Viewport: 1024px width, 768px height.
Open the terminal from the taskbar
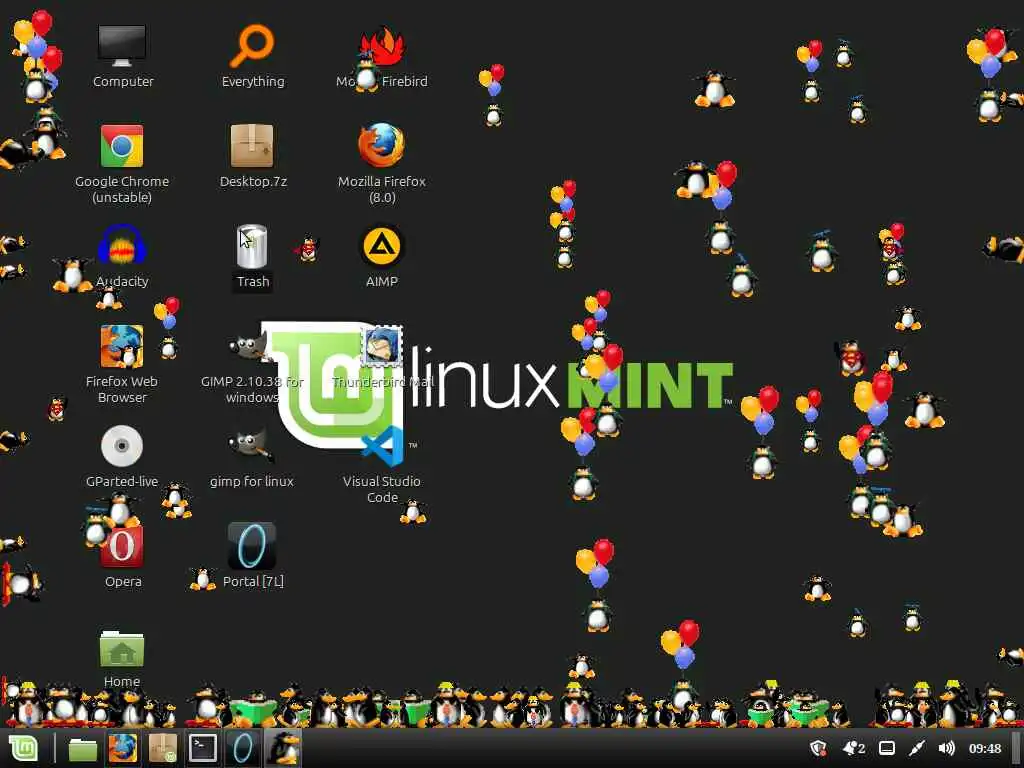pos(203,748)
